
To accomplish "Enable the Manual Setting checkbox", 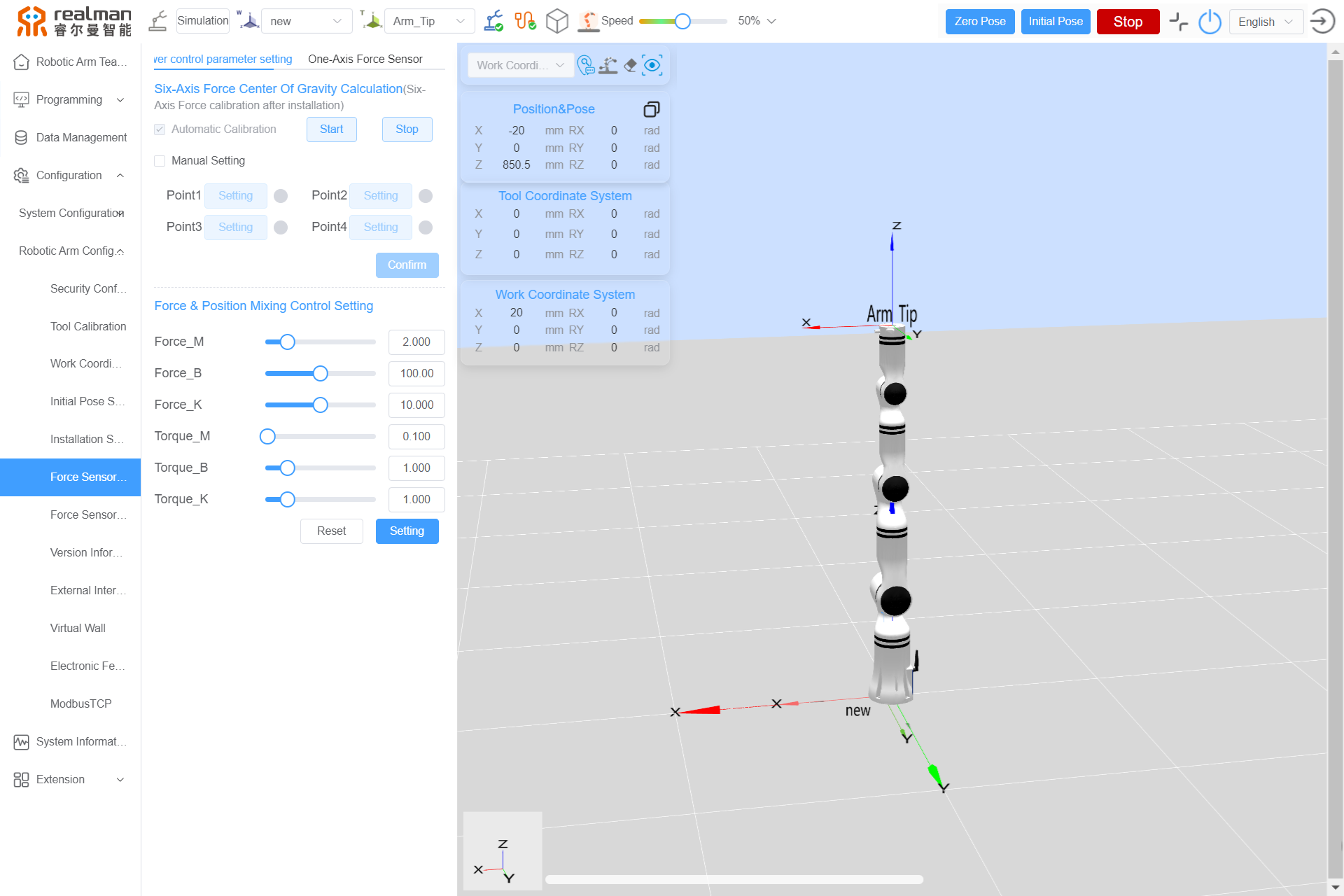I will 160,161.
